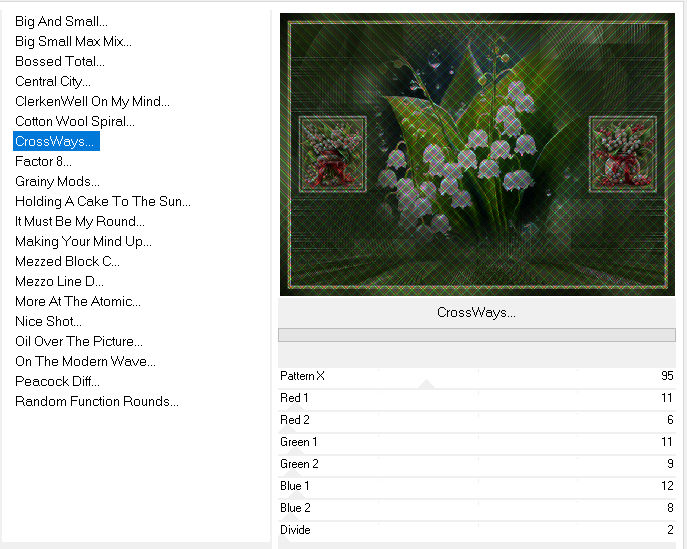Select Grainy Mods... in the list

(x=57, y=181)
